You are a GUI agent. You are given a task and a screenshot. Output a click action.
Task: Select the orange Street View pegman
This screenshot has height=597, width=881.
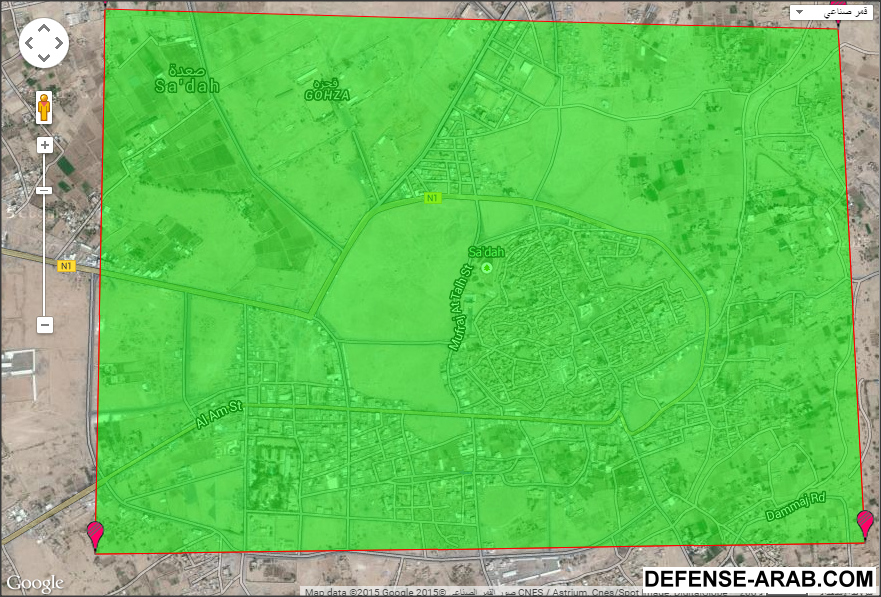[x=44, y=106]
